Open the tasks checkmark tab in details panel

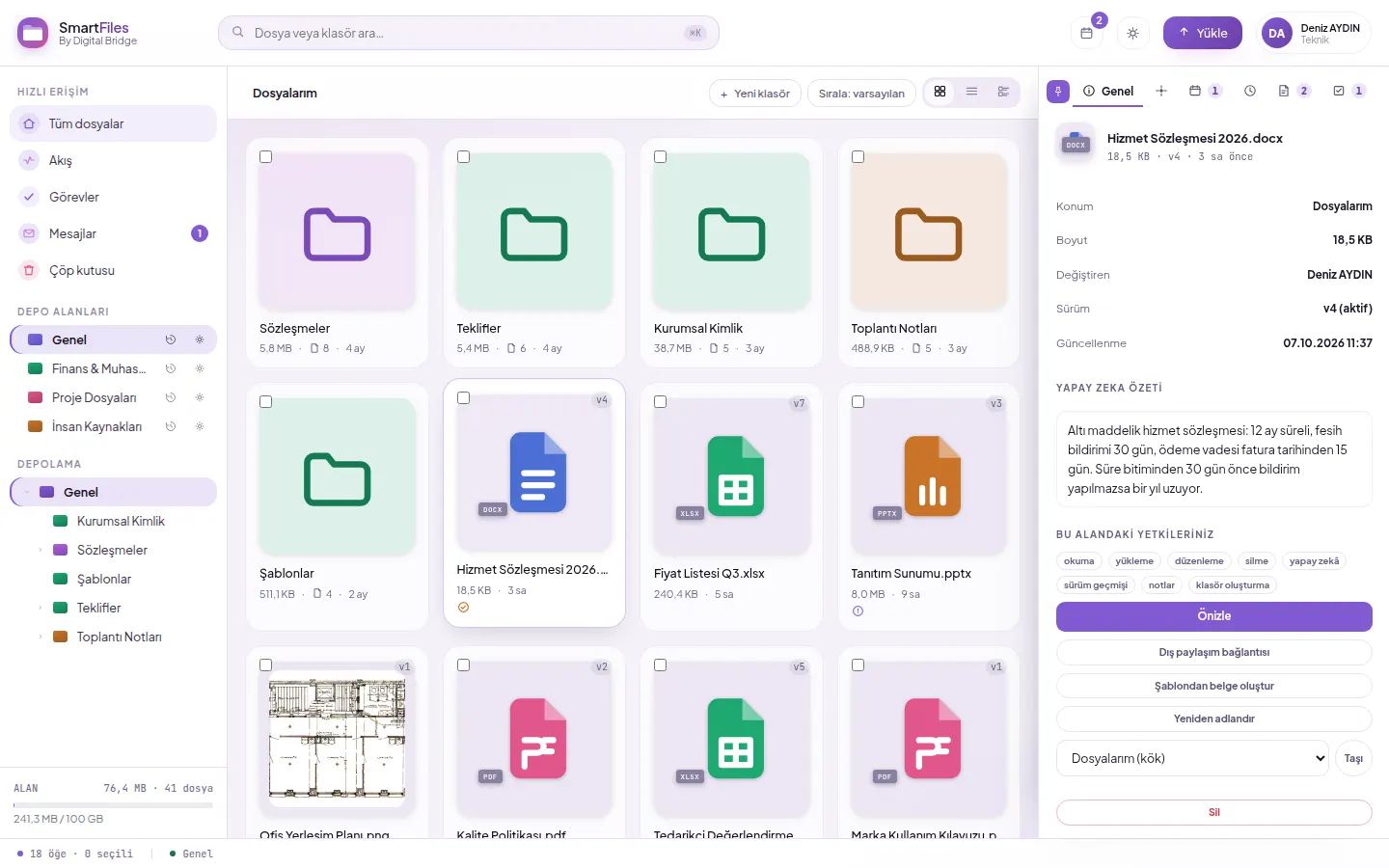pos(1348,91)
